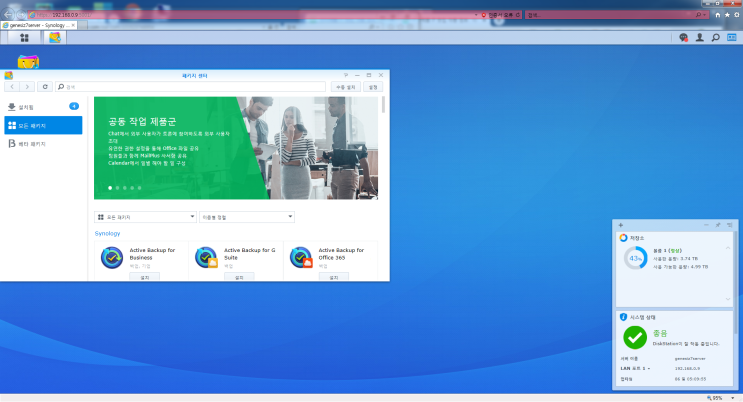
Task: Add a widget with the plus icon
Action: tap(621, 225)
